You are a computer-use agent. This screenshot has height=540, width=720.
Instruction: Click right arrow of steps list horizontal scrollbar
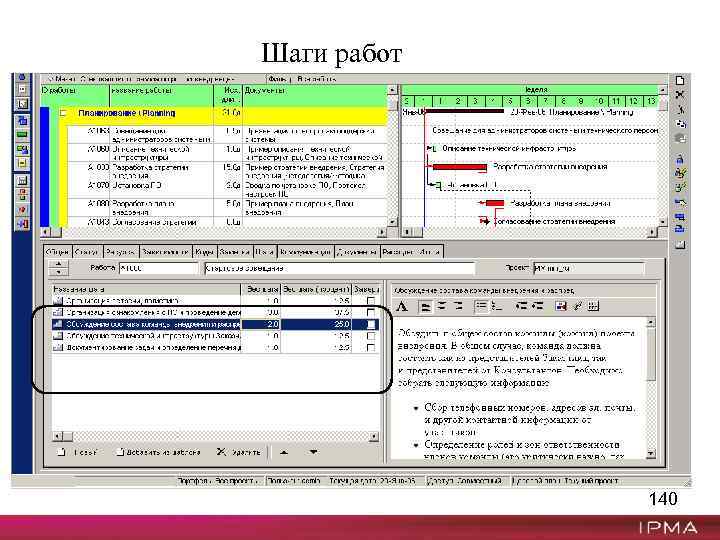click(374, 436)
